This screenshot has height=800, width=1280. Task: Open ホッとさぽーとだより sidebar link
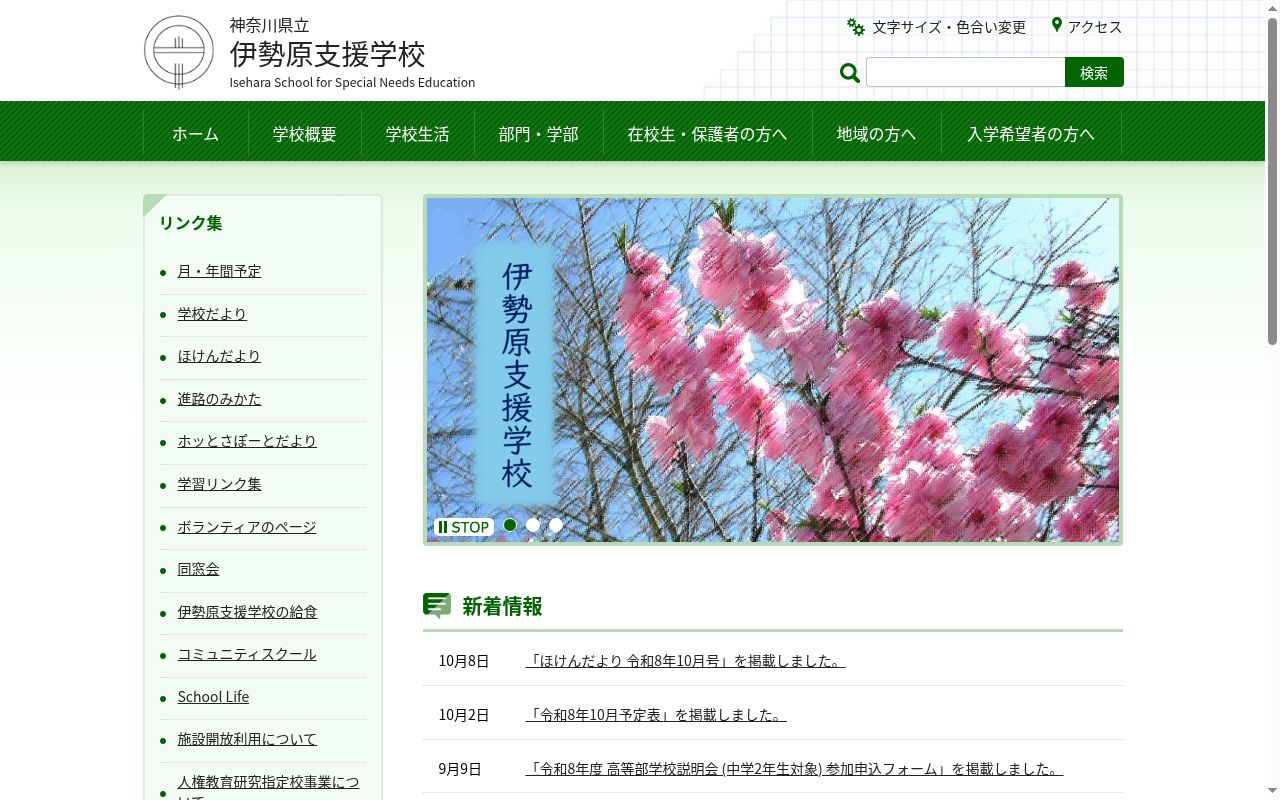tap(247, 441)
